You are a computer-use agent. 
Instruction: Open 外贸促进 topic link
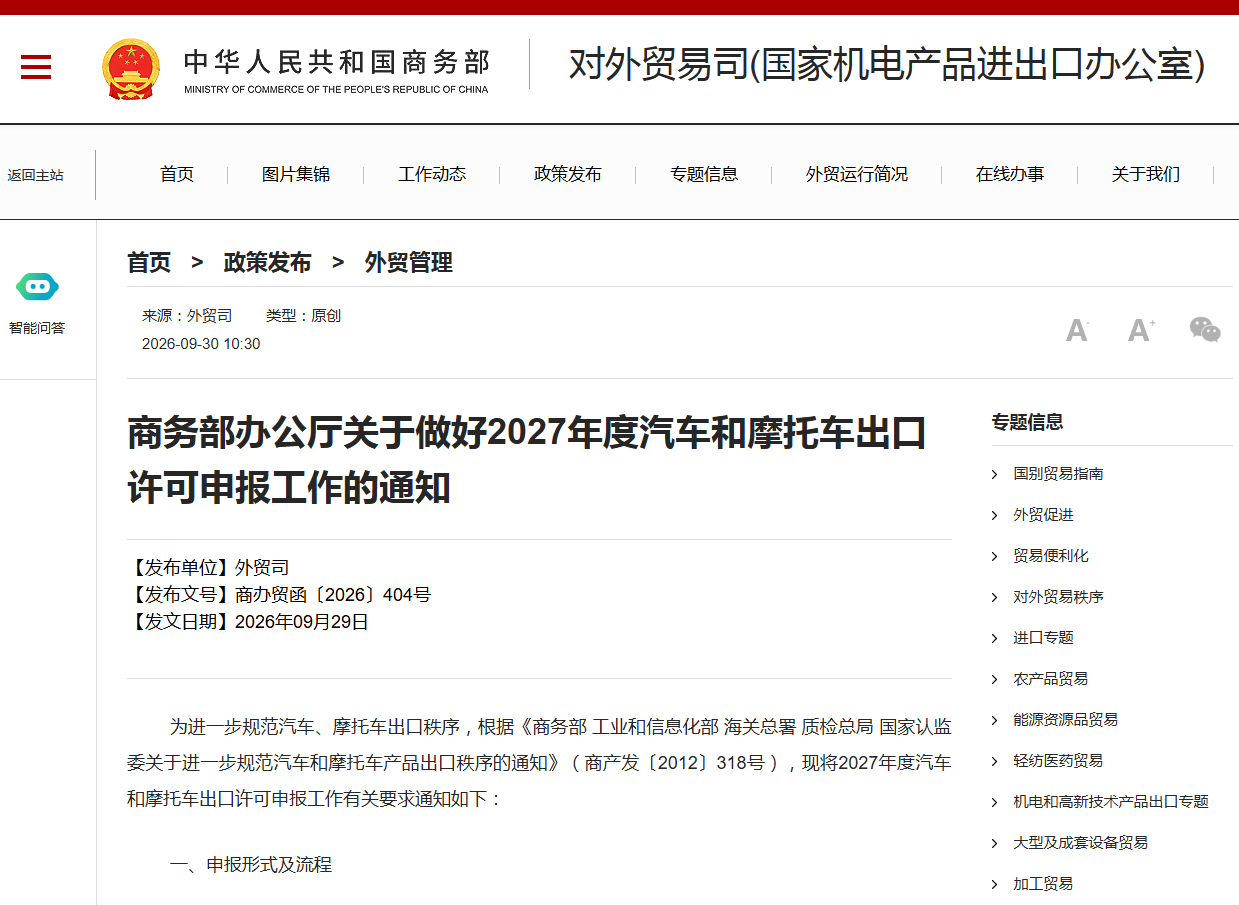(x=1043, y=515)
